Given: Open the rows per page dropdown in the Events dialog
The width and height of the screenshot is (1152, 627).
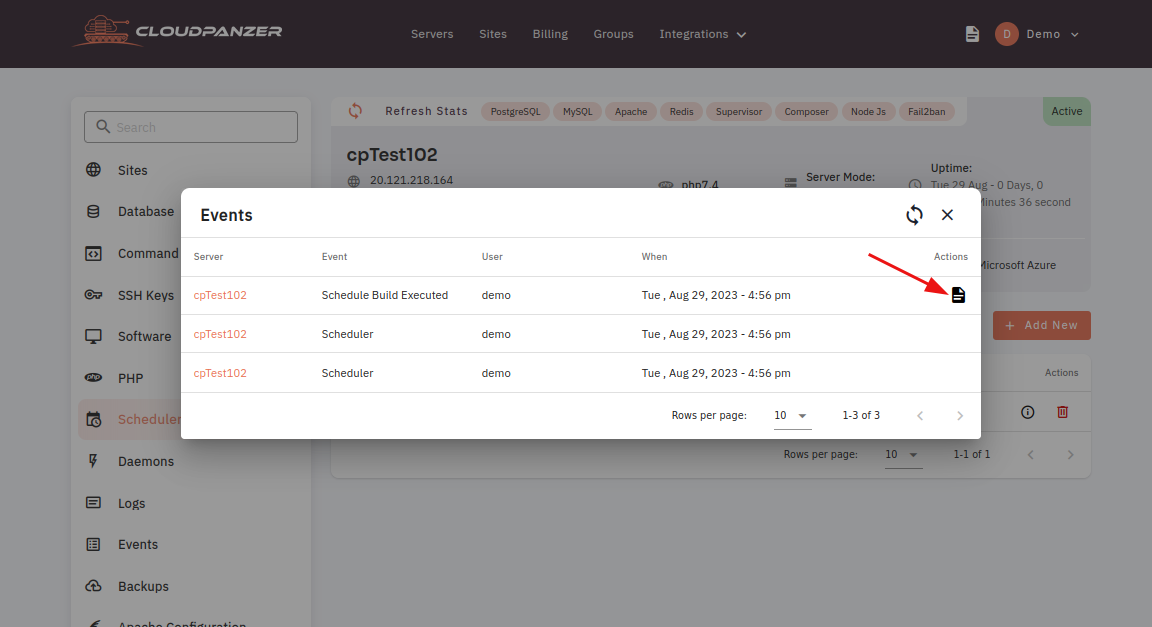Looking at the screenshot, I should [x=792, y=416].
